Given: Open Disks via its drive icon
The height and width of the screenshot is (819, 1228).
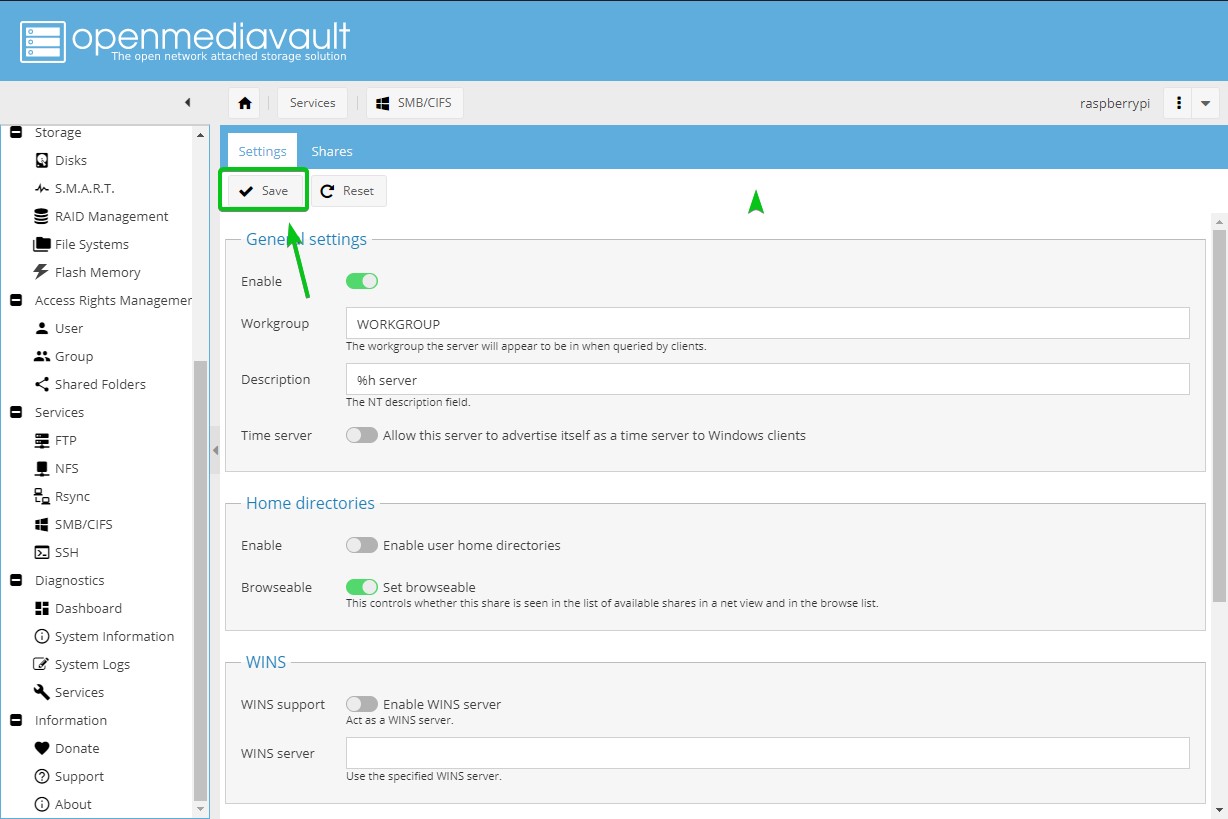Looking at the screenshot, I should (42, 160).
